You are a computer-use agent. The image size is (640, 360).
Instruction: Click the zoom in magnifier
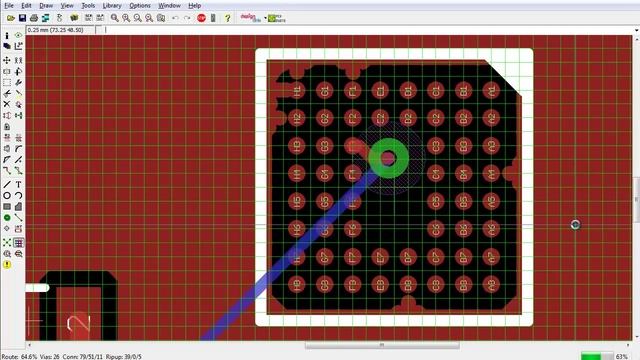point(126,18)
